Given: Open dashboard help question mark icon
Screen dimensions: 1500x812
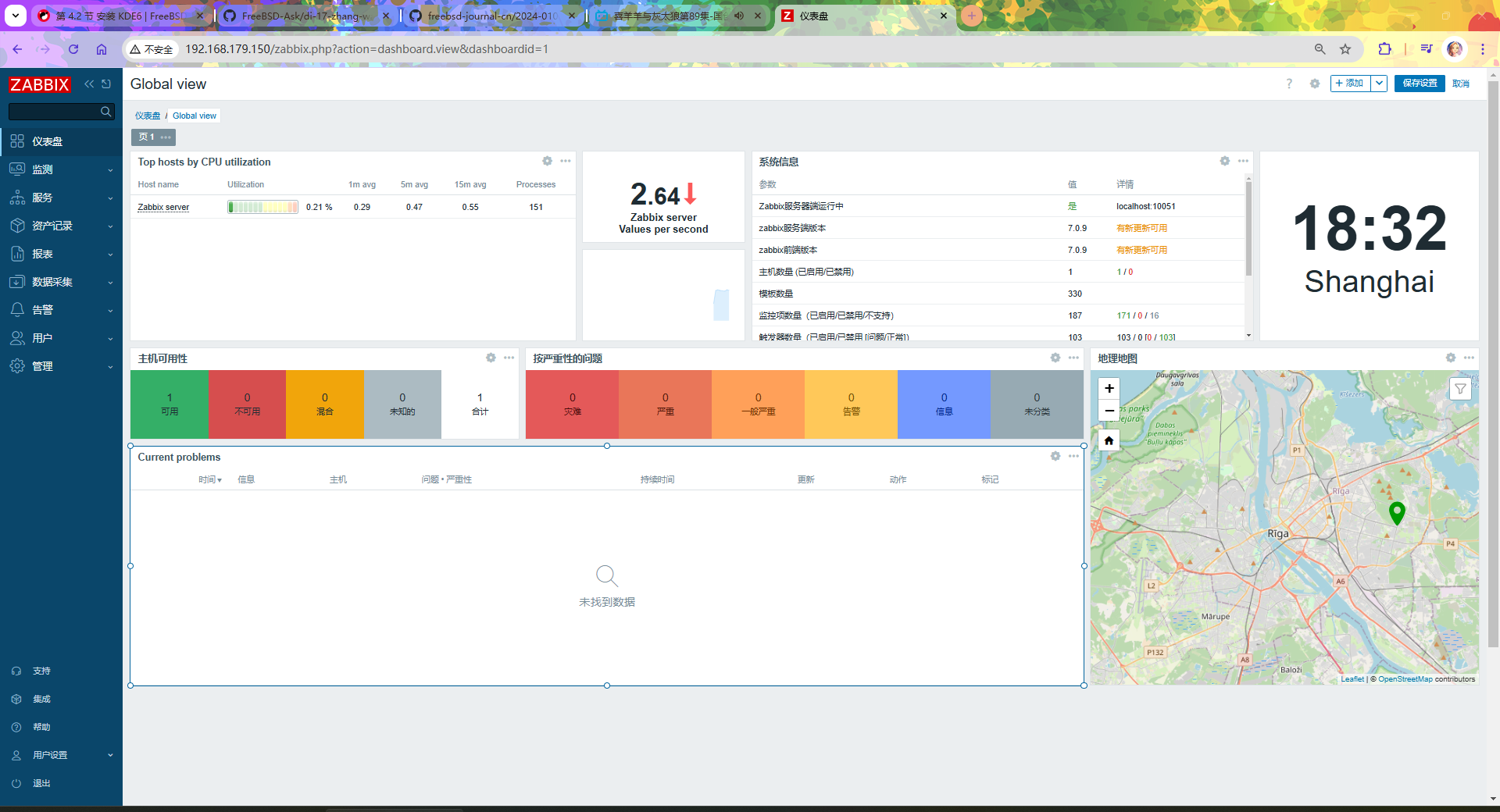Looking at the screenshot, I should (x=1289, y=84).
